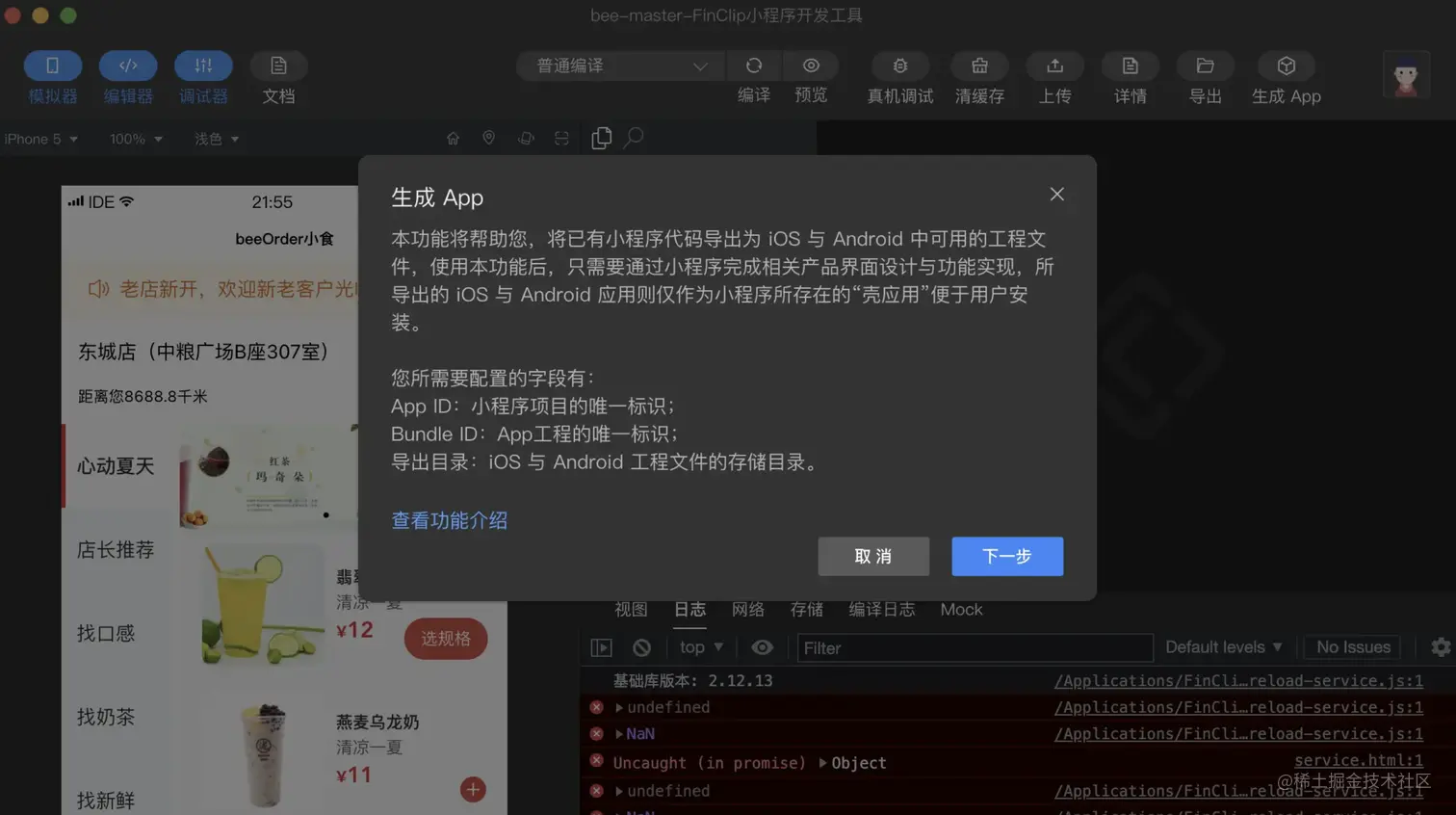Open the 调试器 debugger
1456x815 pixels.
[203, 77]
